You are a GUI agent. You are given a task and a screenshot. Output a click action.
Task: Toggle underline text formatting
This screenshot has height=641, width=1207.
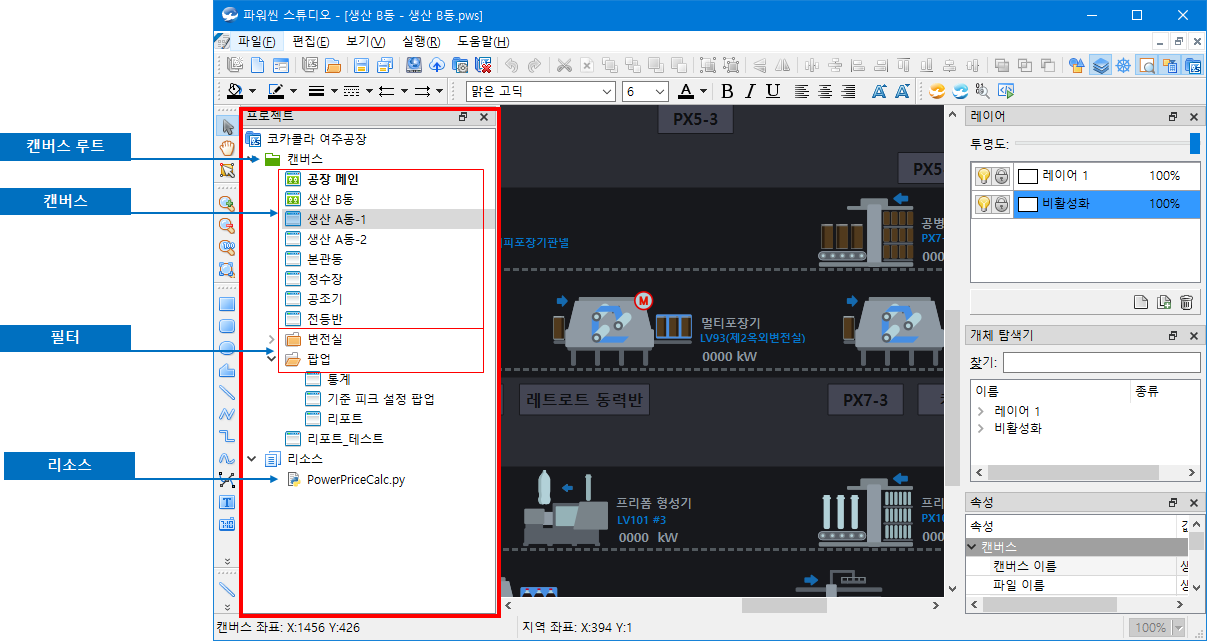tap(773, 91)
